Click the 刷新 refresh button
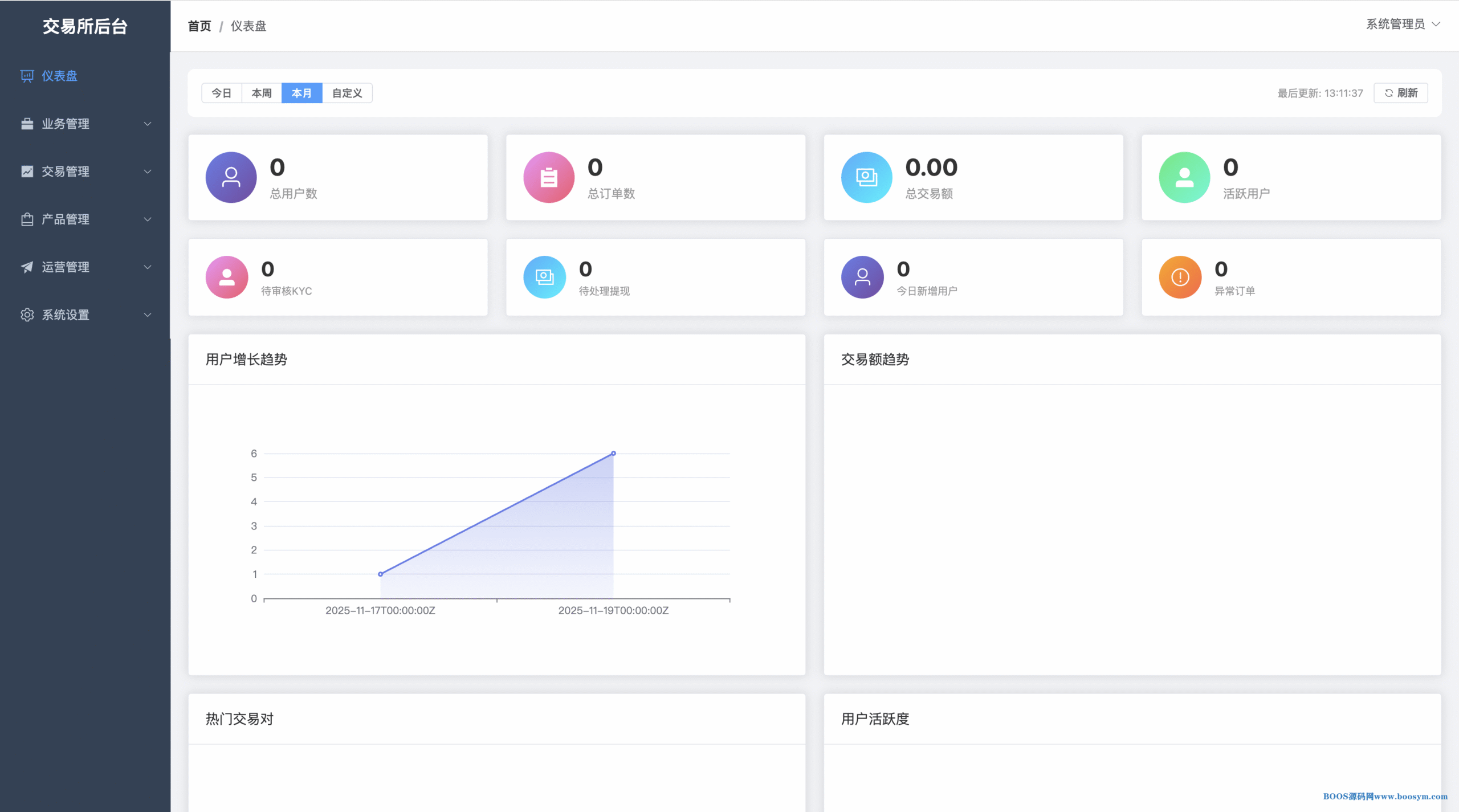This screenshot has width=1459, height=812. (x=1400, y=93)
